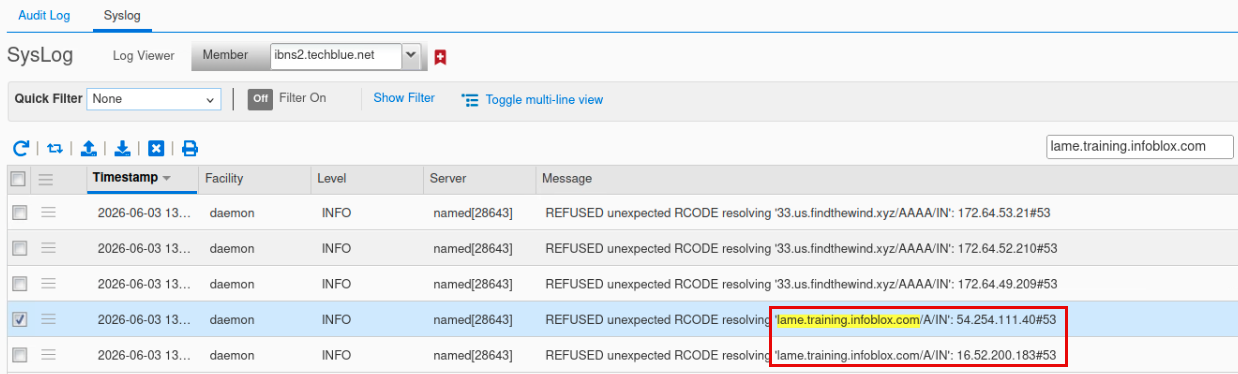Click message ending with 54.254.111.40#53

[801, 320]
